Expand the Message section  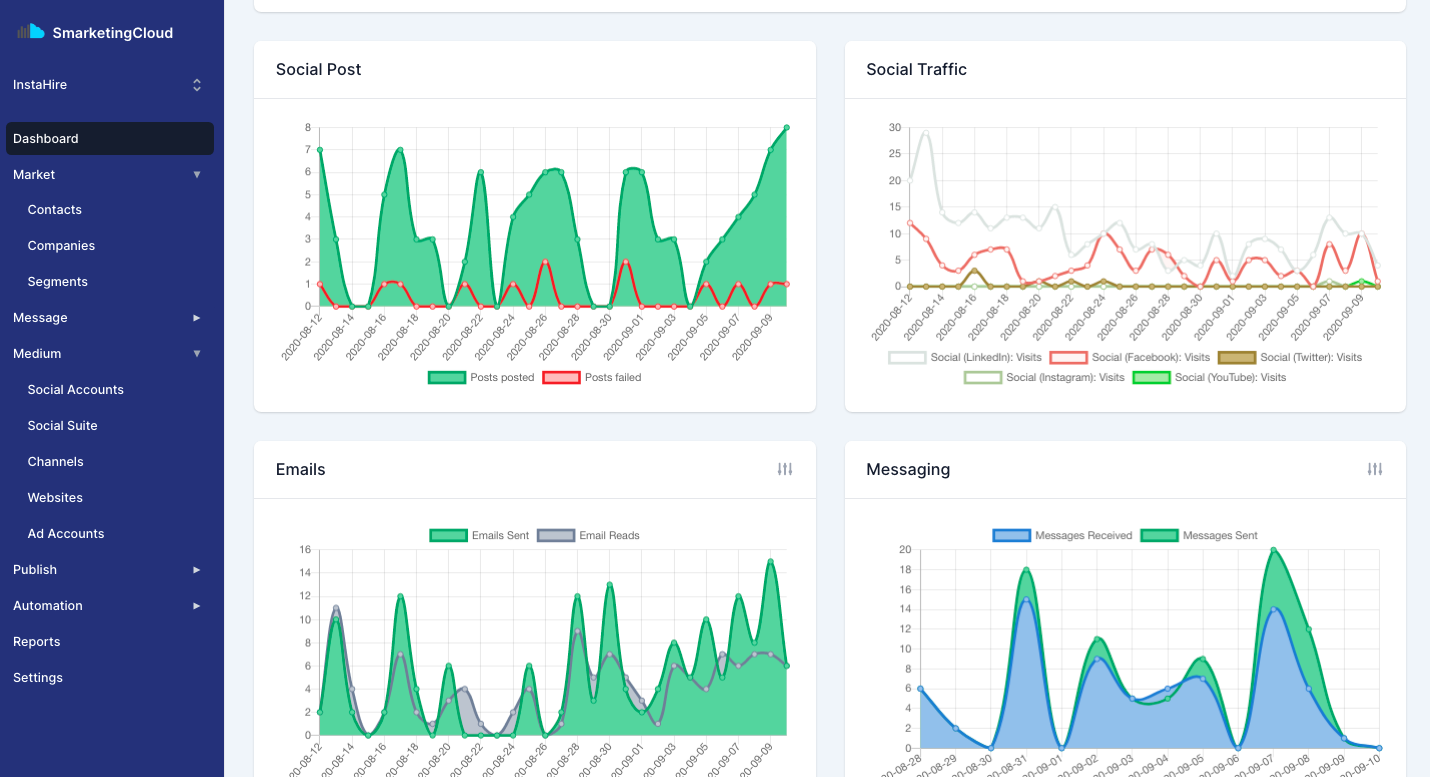40,317
